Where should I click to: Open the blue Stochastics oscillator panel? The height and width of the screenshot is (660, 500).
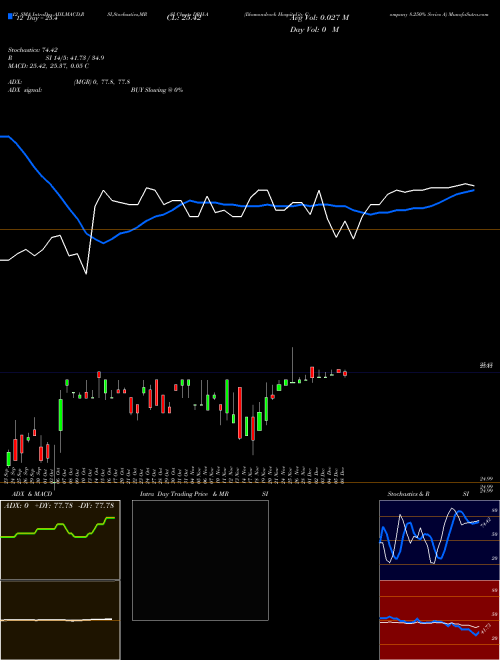pos(439,540)
